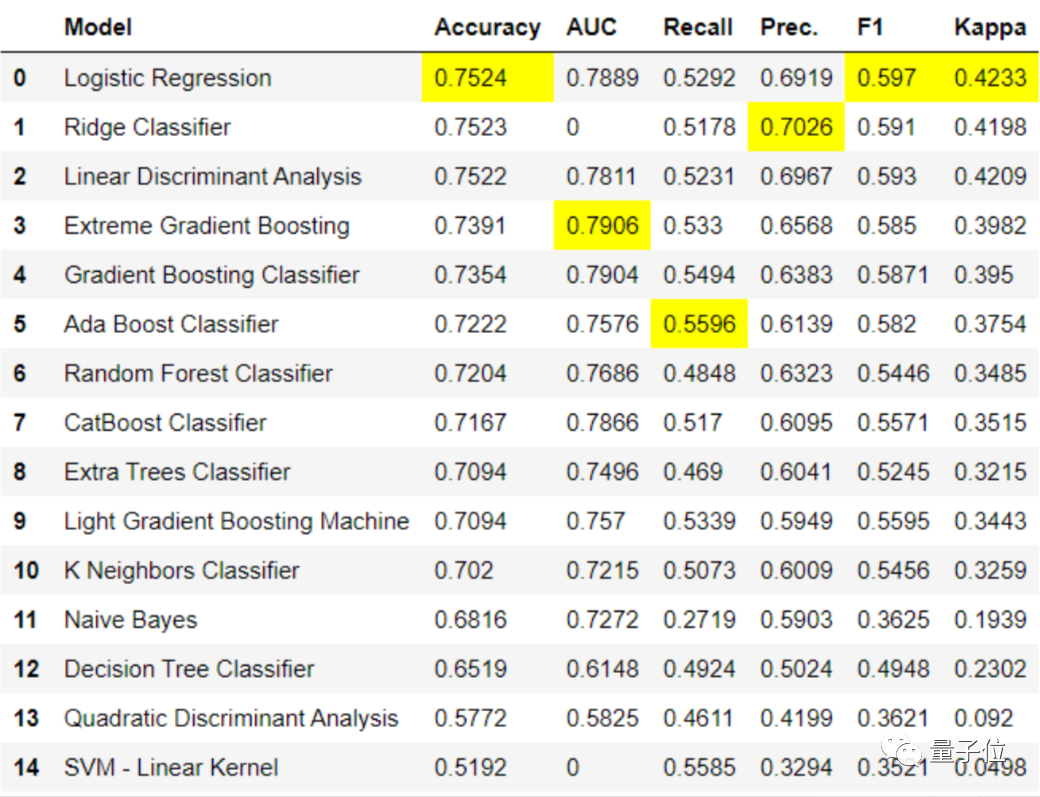The image size is (1040, 797).
Task: Click highlighted precision value 0.7026
Action: 796,128
